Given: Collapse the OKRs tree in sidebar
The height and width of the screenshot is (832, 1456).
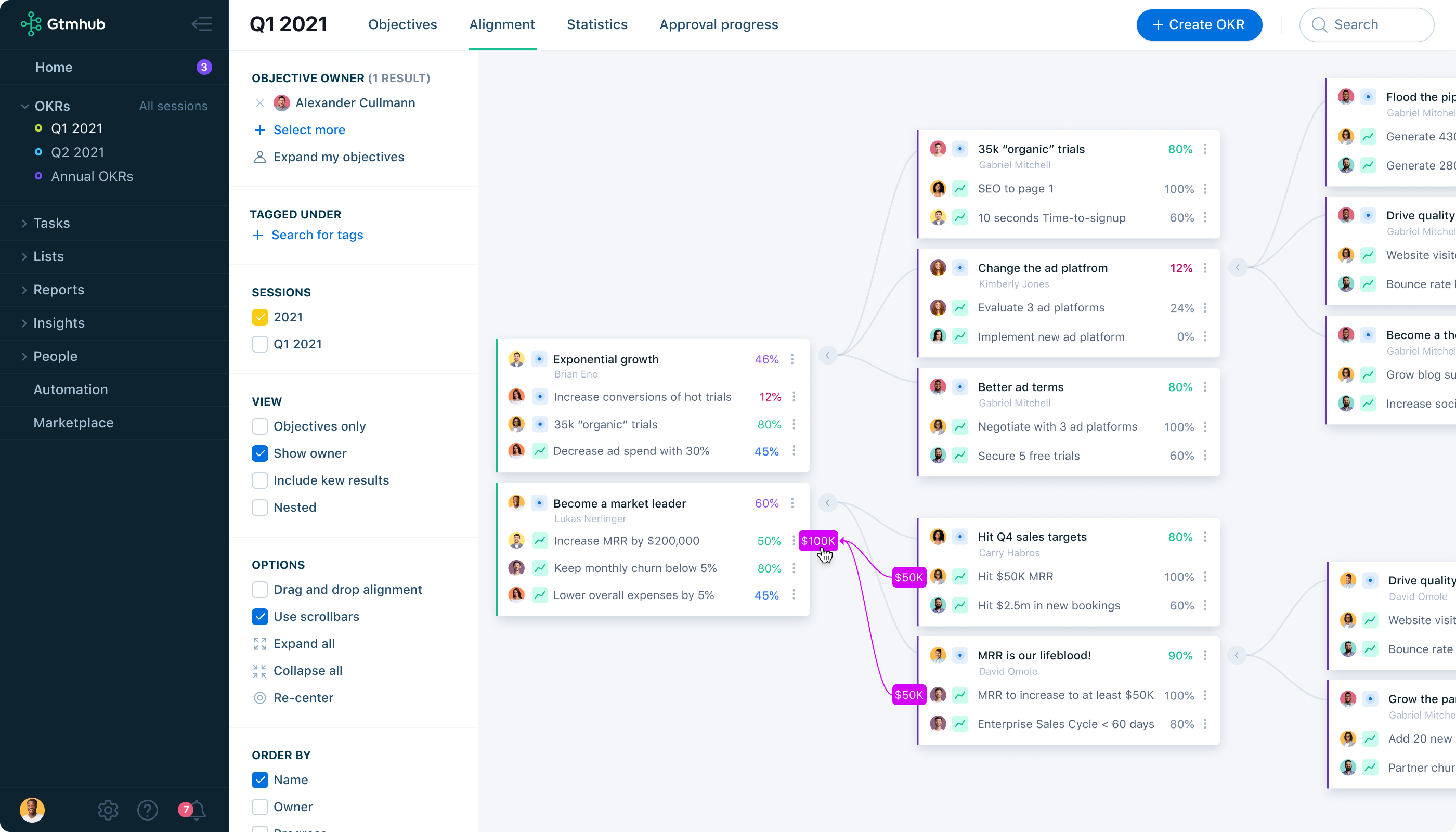Looking at the screenshot, I should pos(24,106).
